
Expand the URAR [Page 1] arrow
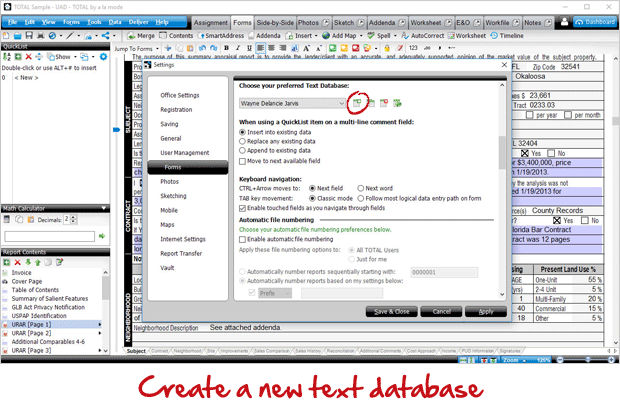coord(100,325)
